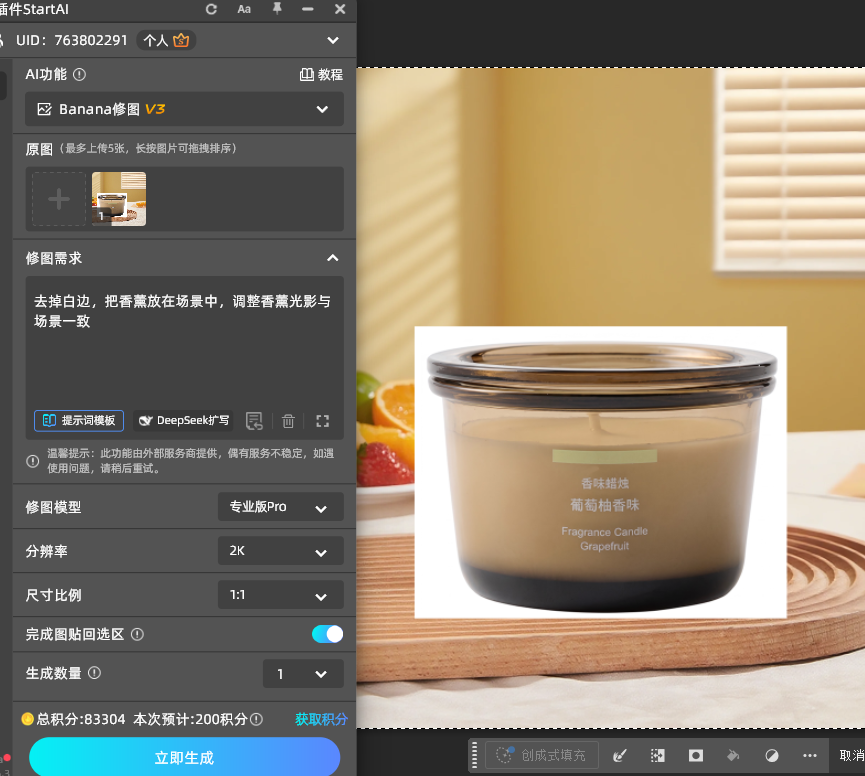The height and width of the screenshot is (776, 865).
Task: Expand prompt editor to fullscreen
Action: pos(323,421)
